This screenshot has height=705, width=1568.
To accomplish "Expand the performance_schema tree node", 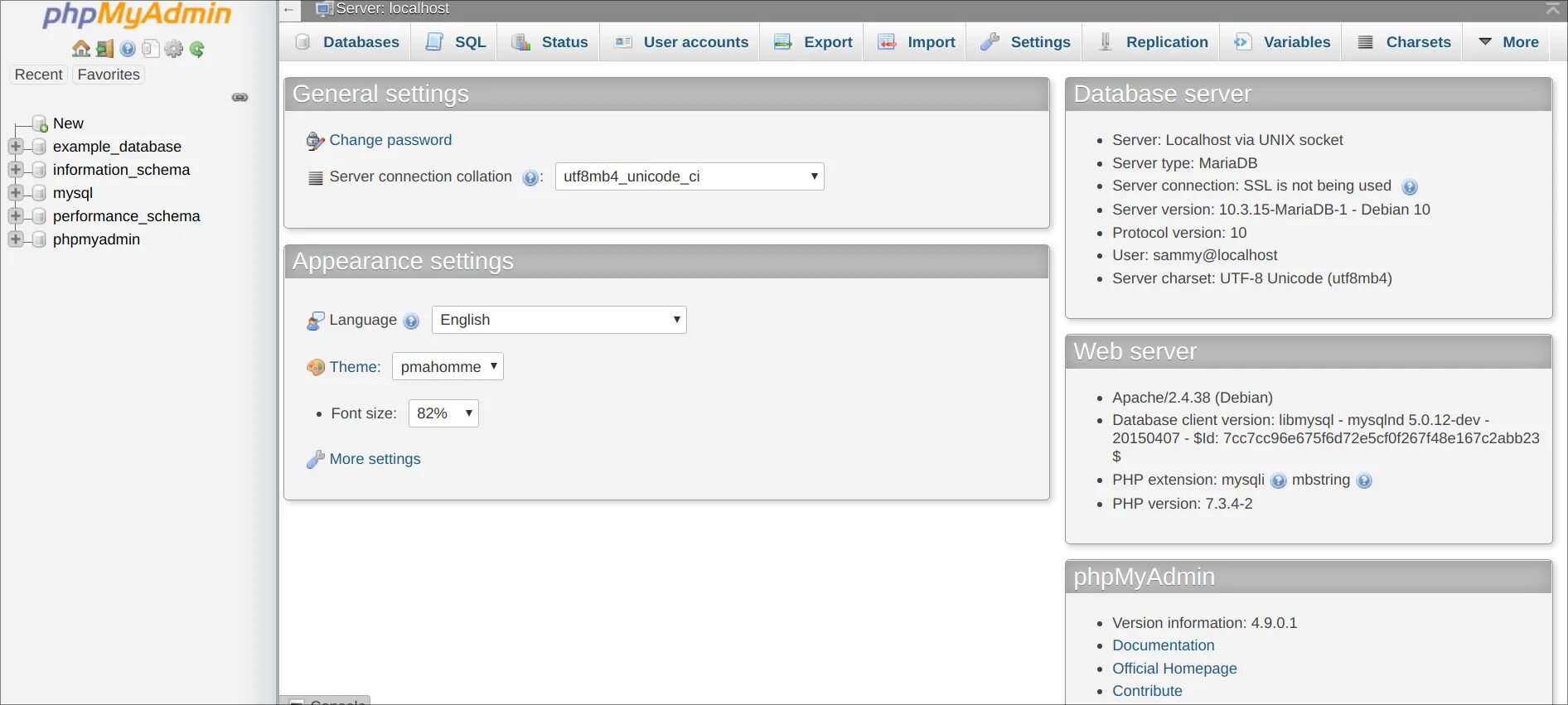I will pos(15,216).
